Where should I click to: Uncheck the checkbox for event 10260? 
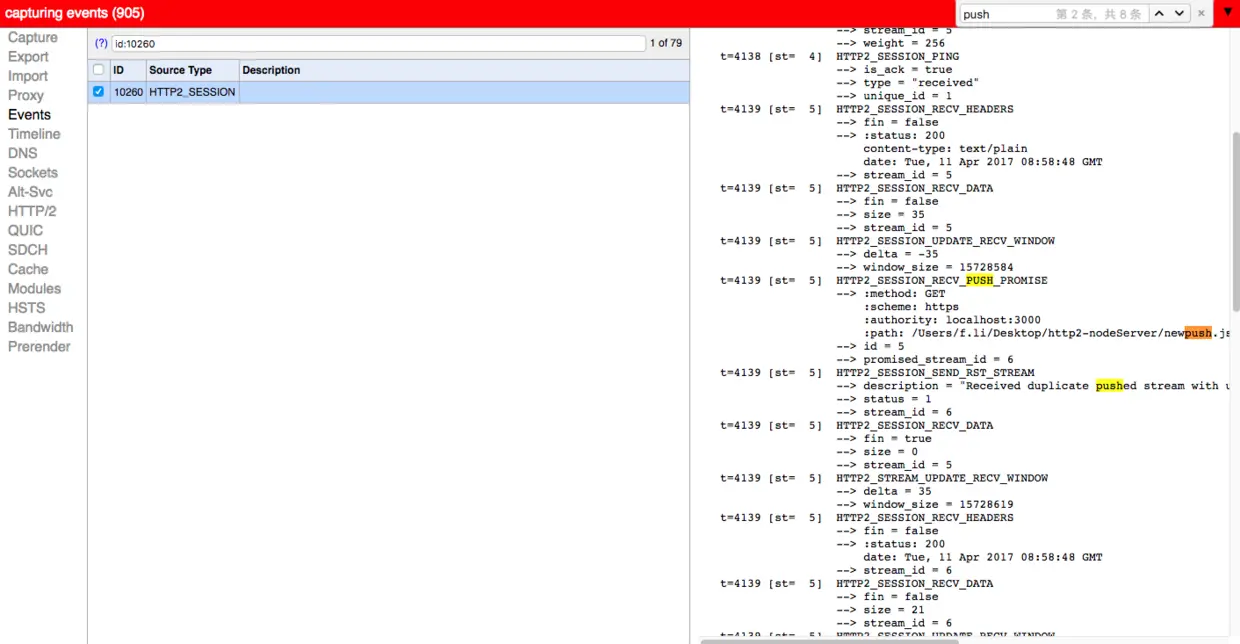pyautogui.click(x=98, y=91)
